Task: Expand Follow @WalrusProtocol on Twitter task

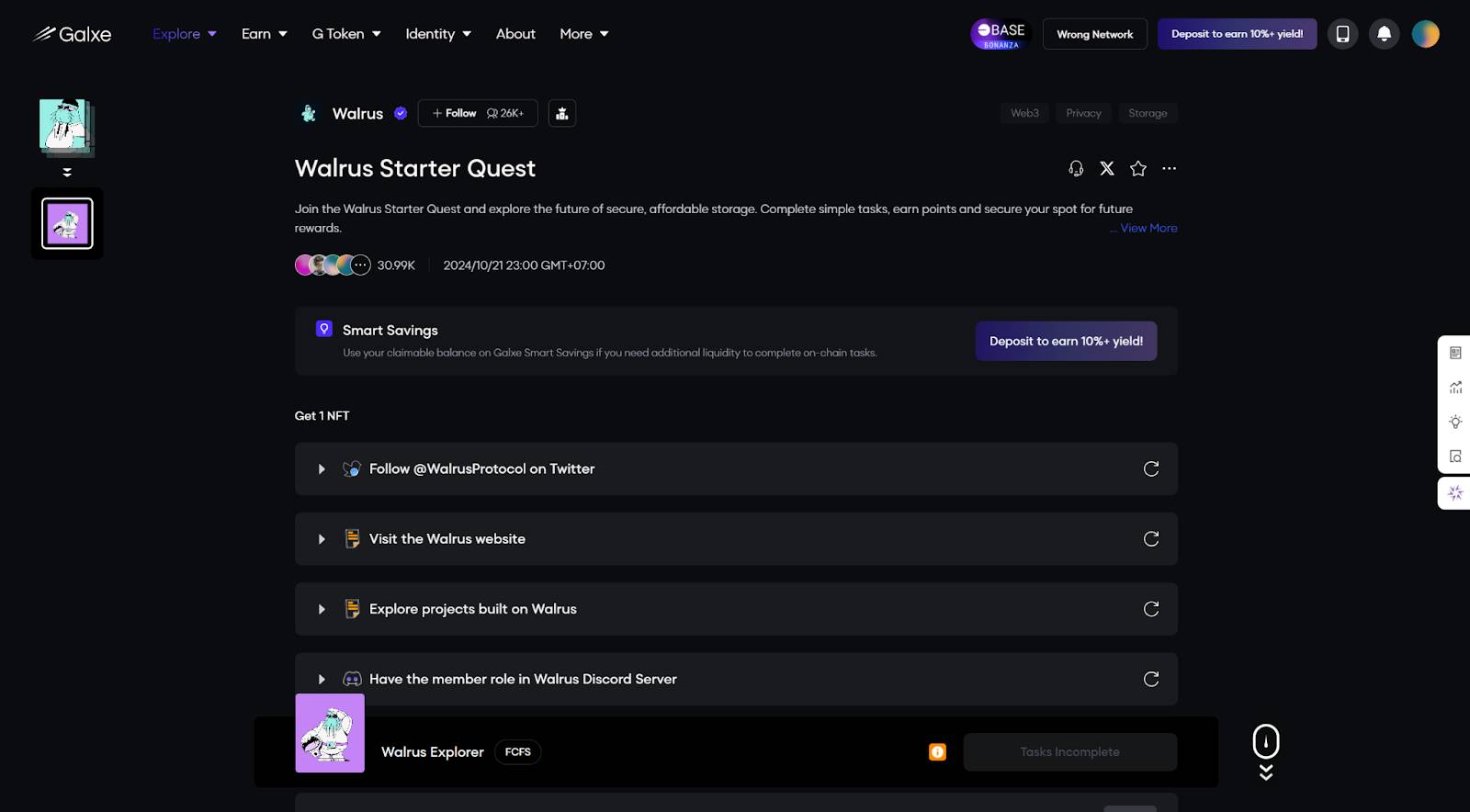Action: pyautogui.click(x=322, y=469)
